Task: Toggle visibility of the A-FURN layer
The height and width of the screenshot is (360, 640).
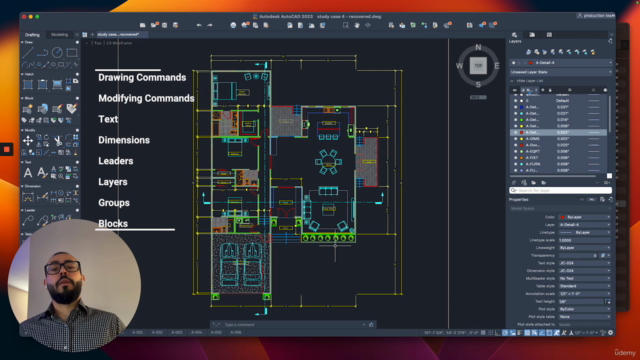Action: (515, 164)
